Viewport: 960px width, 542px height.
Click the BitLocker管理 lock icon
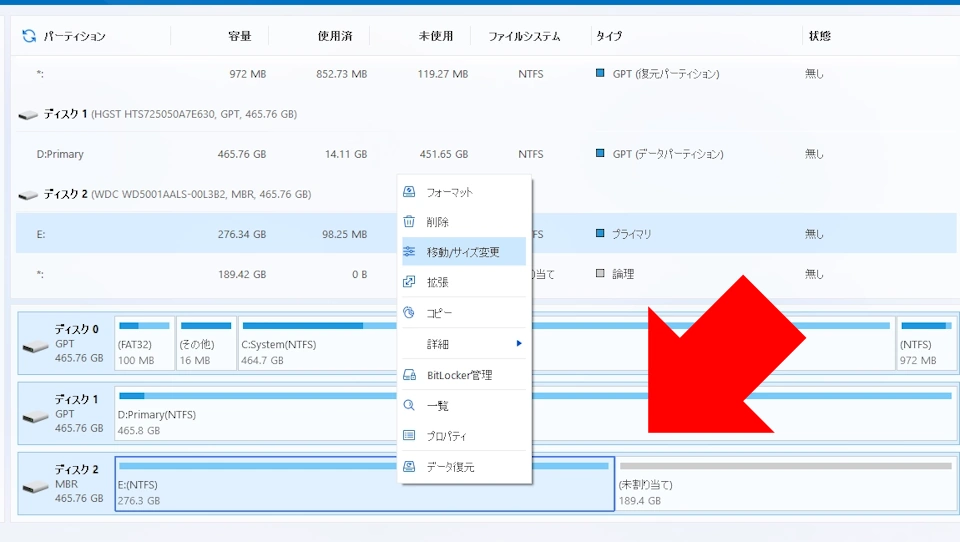[x=409, y=375]
